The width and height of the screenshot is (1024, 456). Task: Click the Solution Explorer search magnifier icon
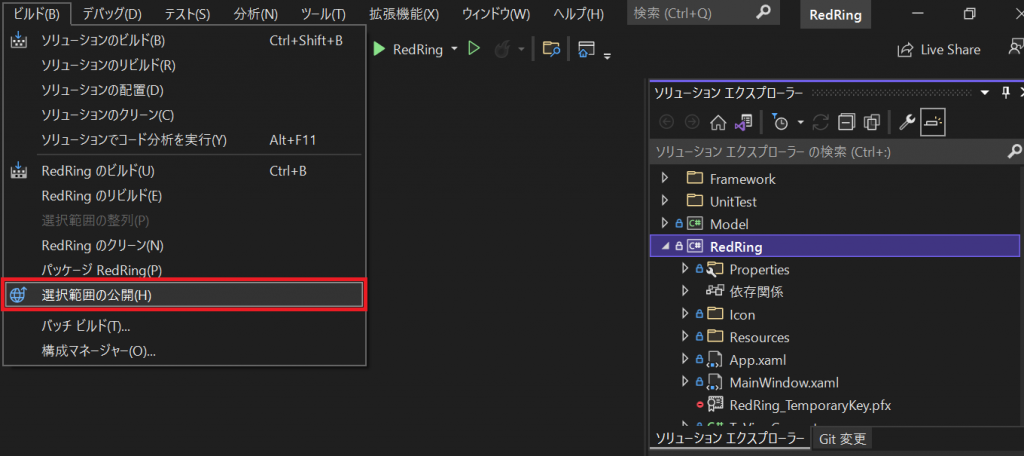(x=1014, y=152)
